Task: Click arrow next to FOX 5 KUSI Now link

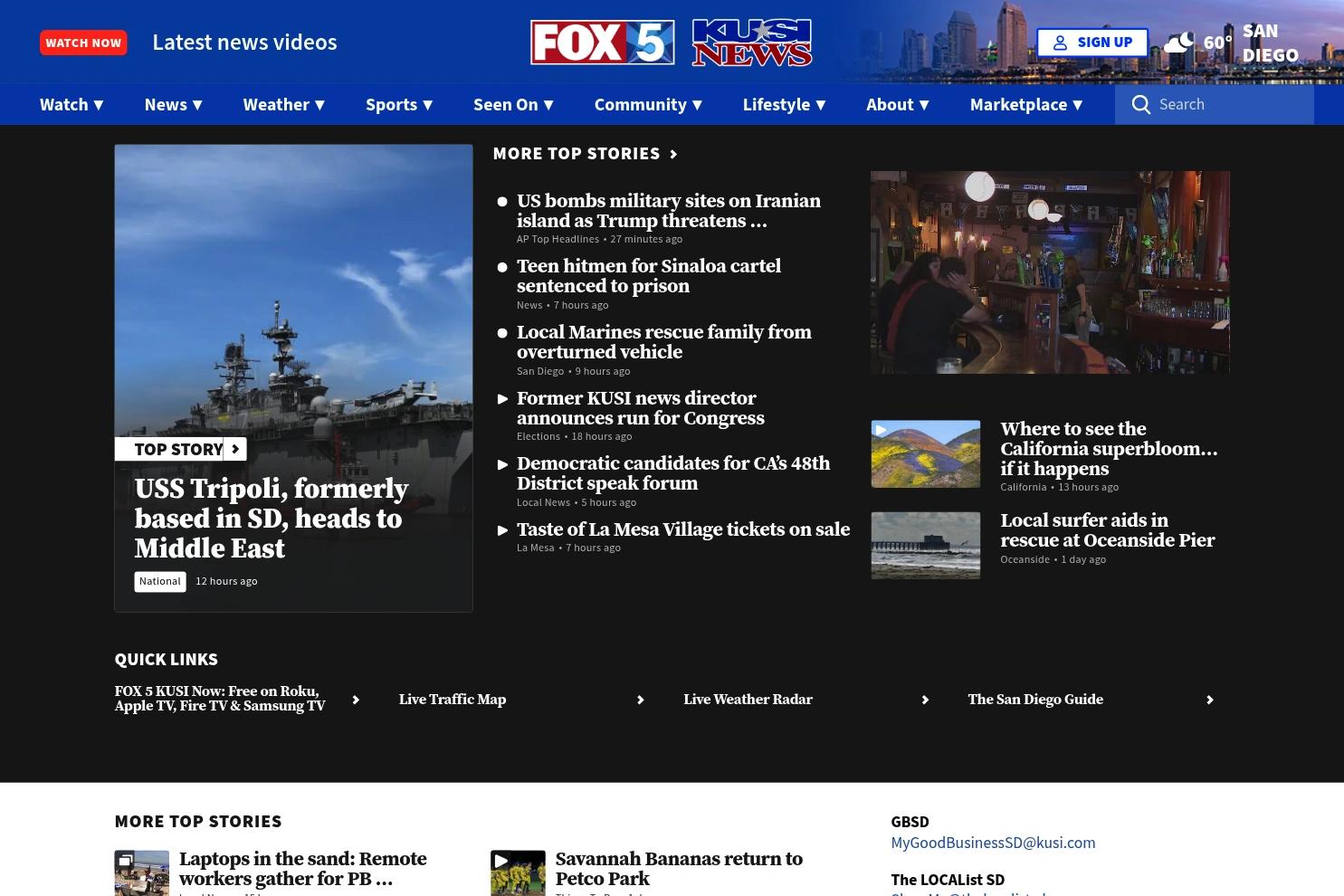Action: tap(356, 700)
